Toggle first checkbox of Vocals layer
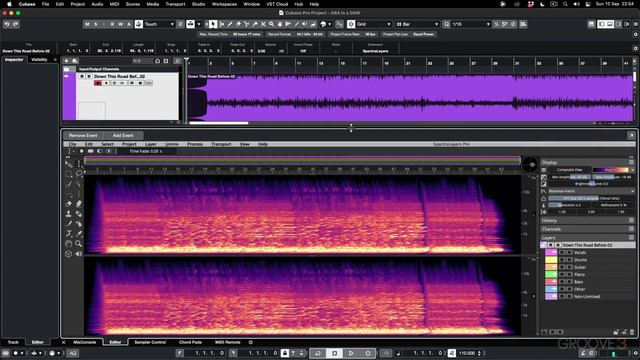 (x=562, y=253)
